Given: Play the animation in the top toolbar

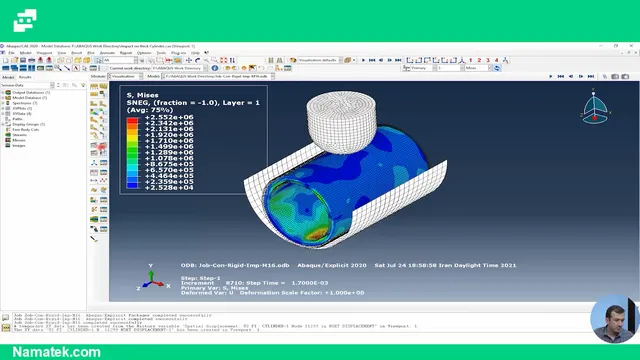Looking at the screenshot, I should [x=363, y=60].
